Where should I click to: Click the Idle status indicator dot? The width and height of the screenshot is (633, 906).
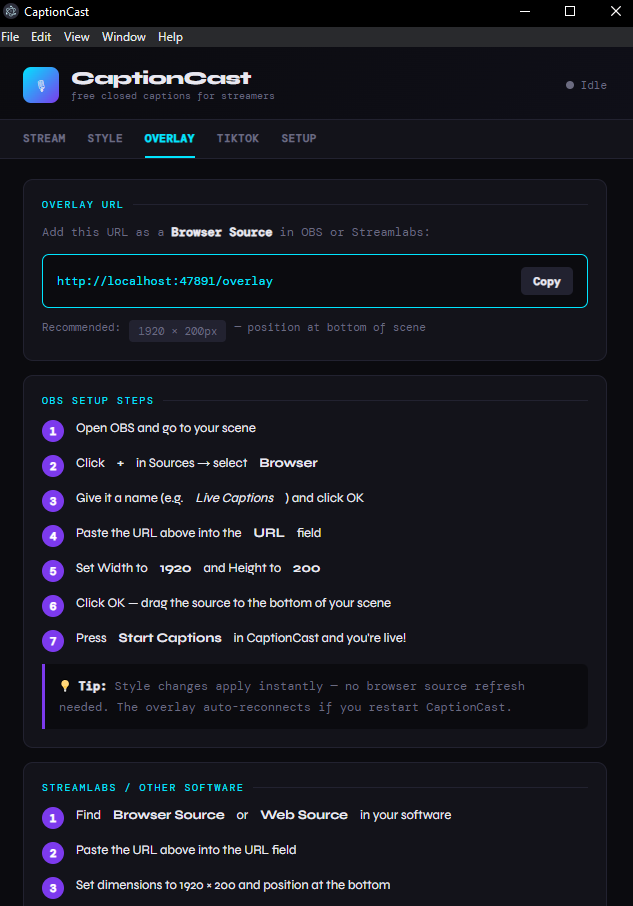[x=570, y=85]
